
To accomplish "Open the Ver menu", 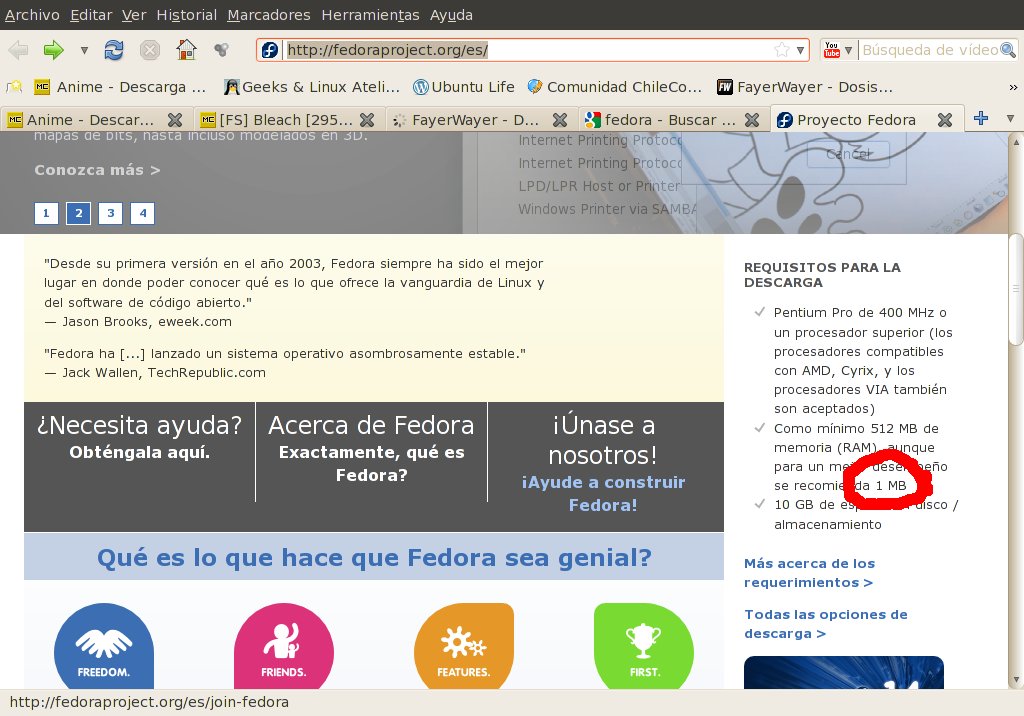I will click(134, 14).
